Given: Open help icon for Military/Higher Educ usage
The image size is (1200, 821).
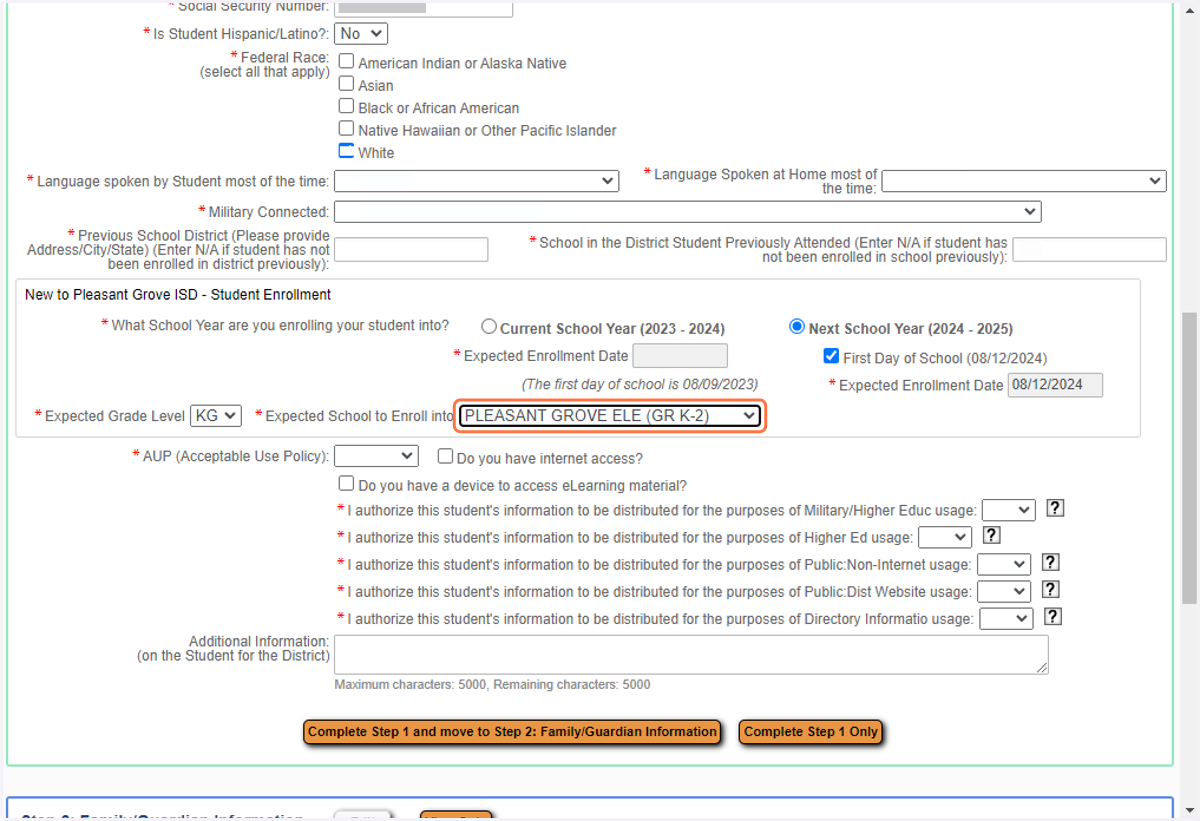Looking at the screenshot, I should click(x=1055, y=508).
